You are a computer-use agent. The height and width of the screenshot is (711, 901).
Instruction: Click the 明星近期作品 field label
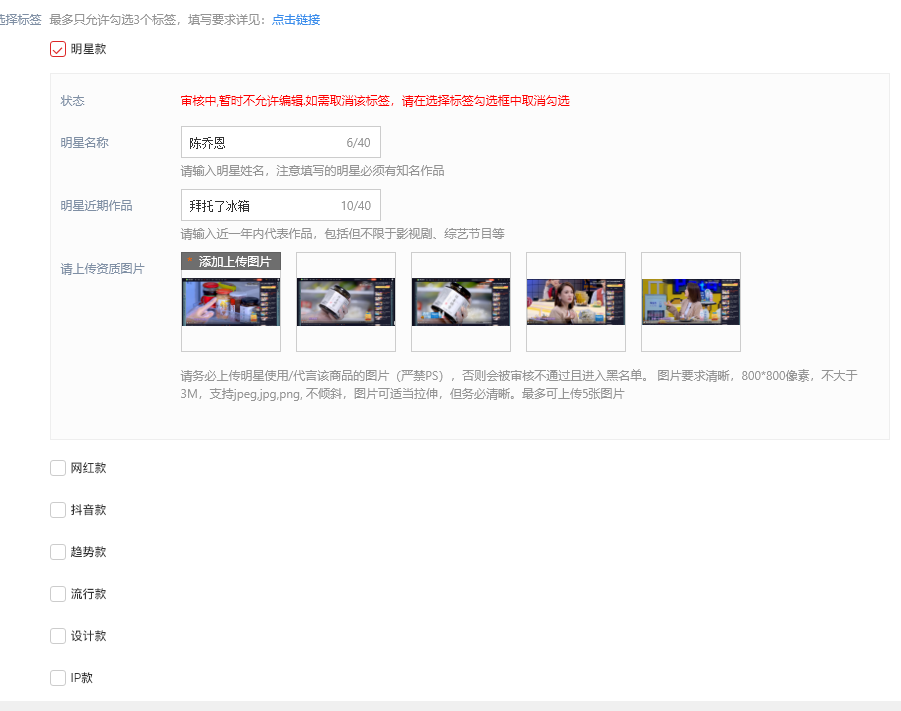point(97,206)
